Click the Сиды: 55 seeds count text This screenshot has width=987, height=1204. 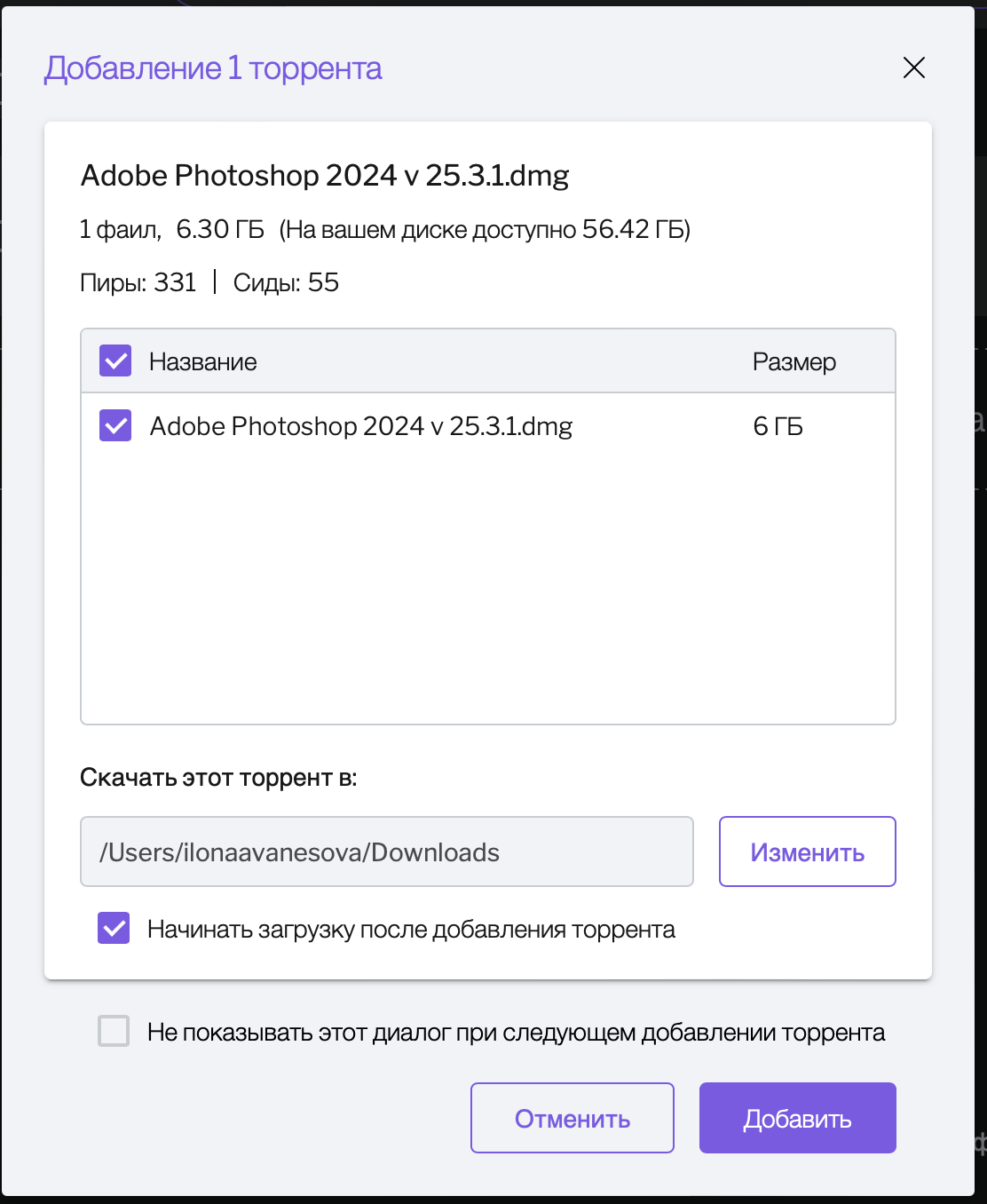click(286, 282)
